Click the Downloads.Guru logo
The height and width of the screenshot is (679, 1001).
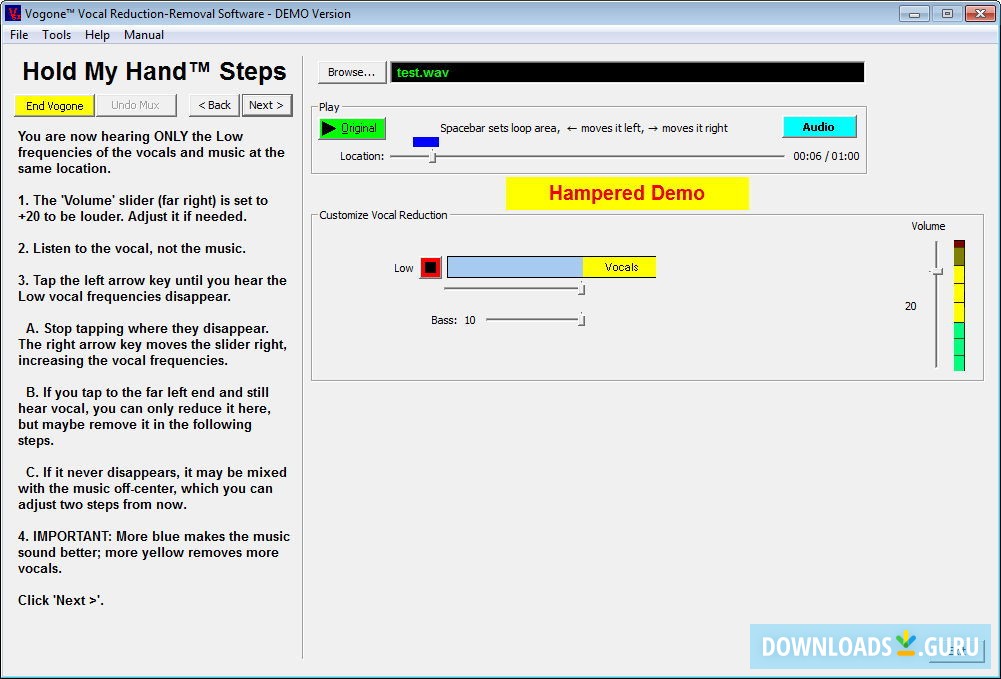pos(868,646)
